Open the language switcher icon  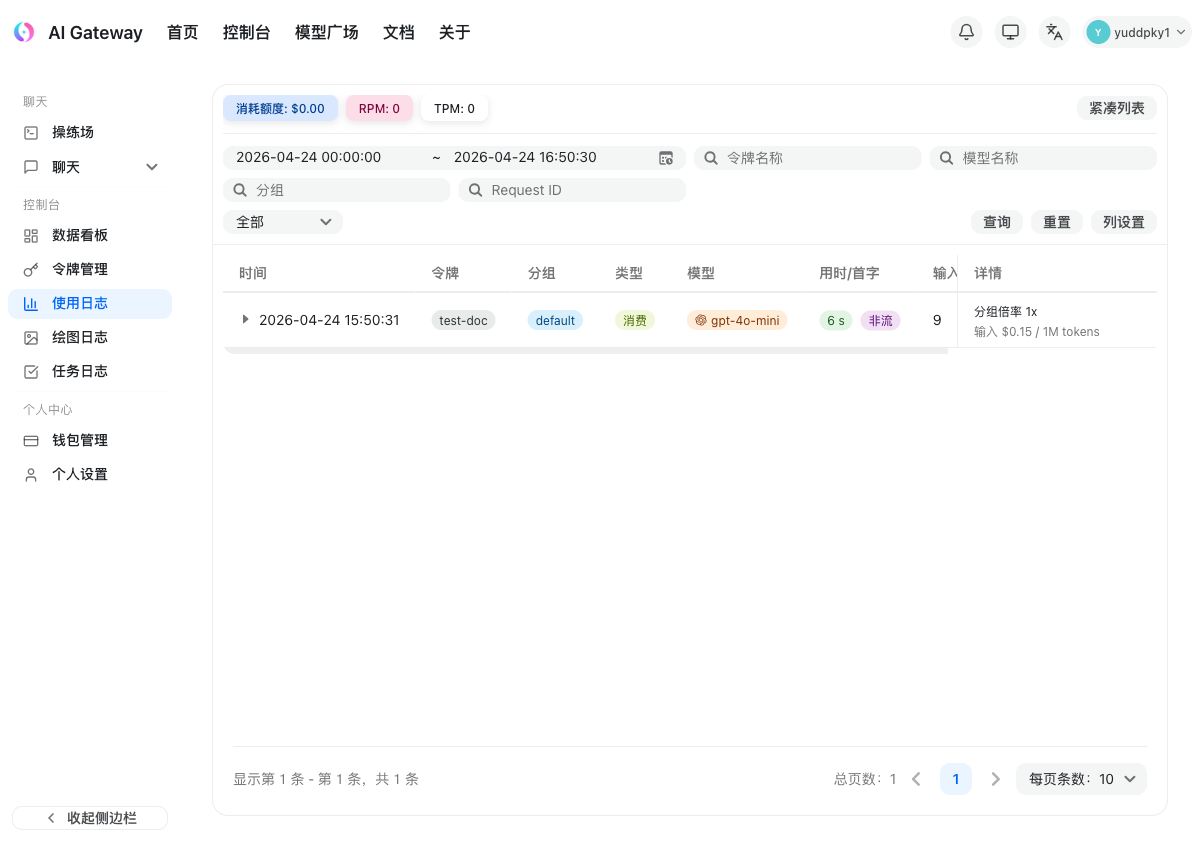(1054, 32)
